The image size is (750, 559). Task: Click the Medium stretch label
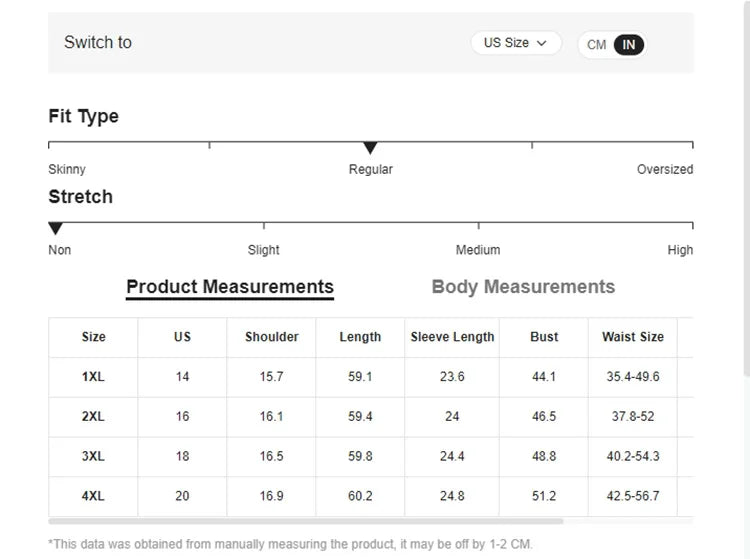(478, 250)
